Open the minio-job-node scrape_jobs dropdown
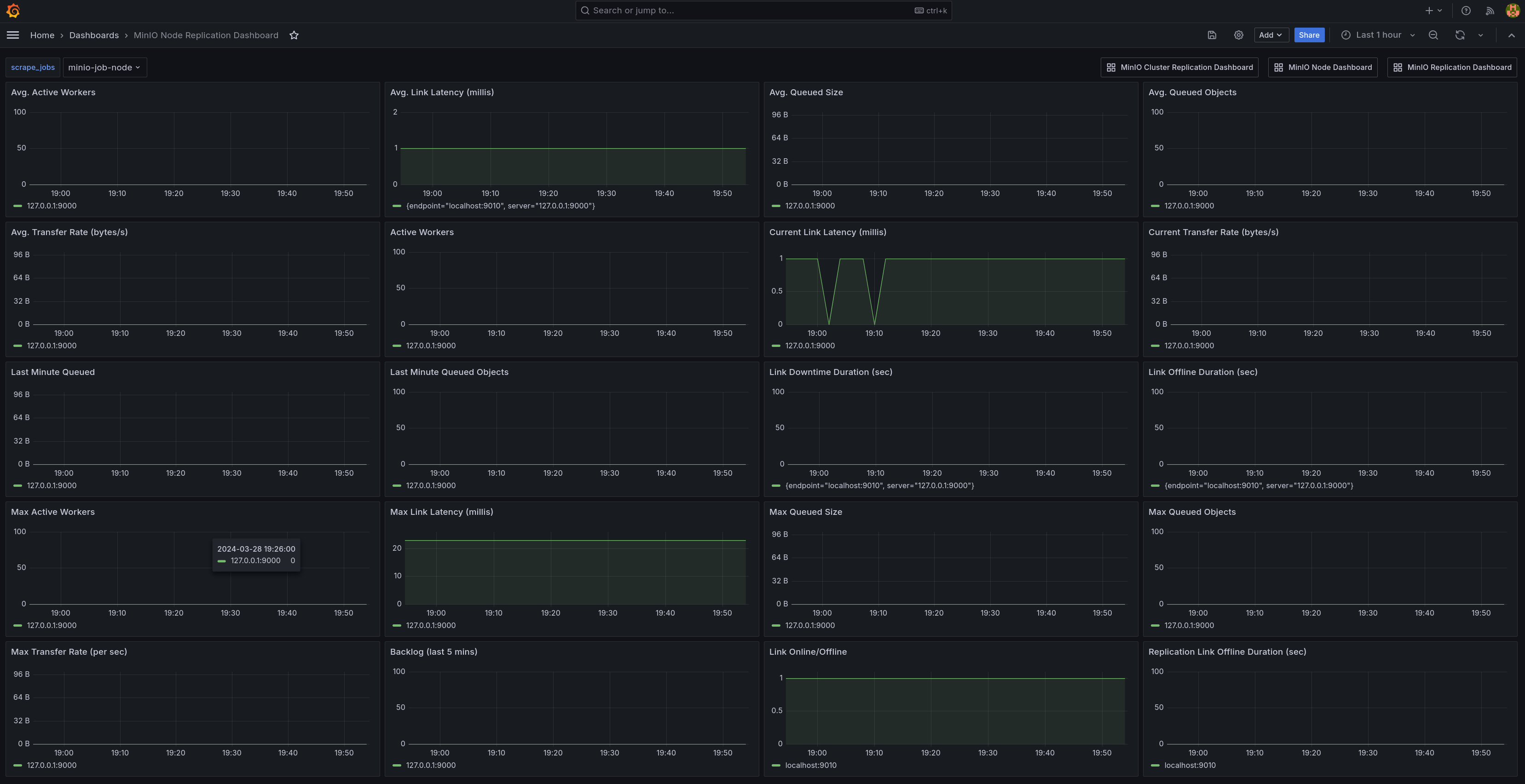Screen dimensions: 1525x784 104,68
